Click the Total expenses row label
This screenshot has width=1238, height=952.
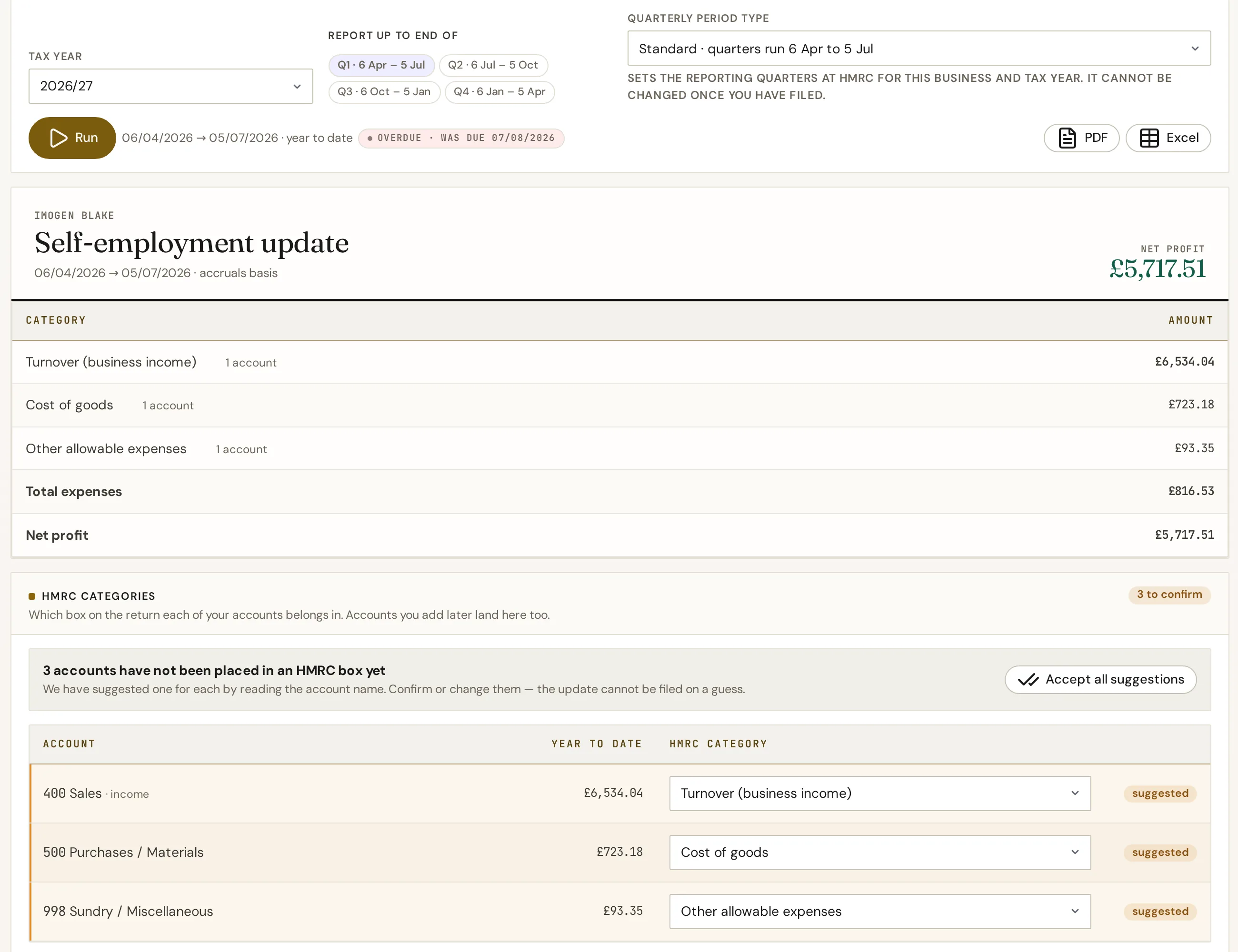74,492
